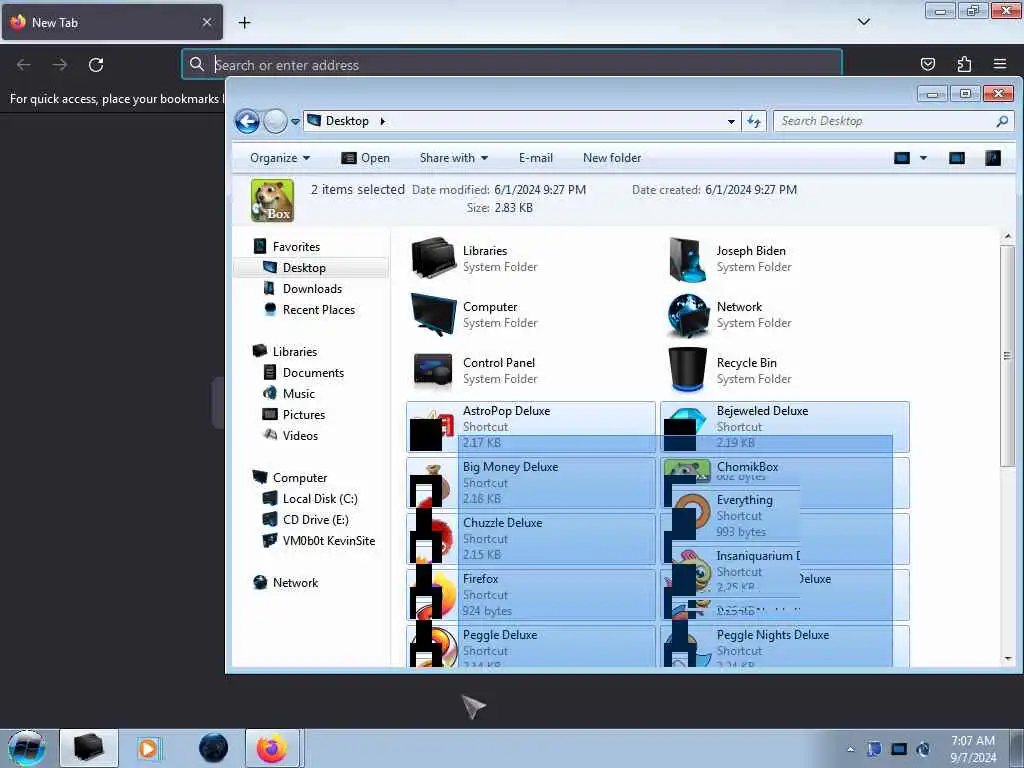This screenshot has height=768, width=1024.
Task: Select Desktop under Favorites
Action: click(304, 268)
